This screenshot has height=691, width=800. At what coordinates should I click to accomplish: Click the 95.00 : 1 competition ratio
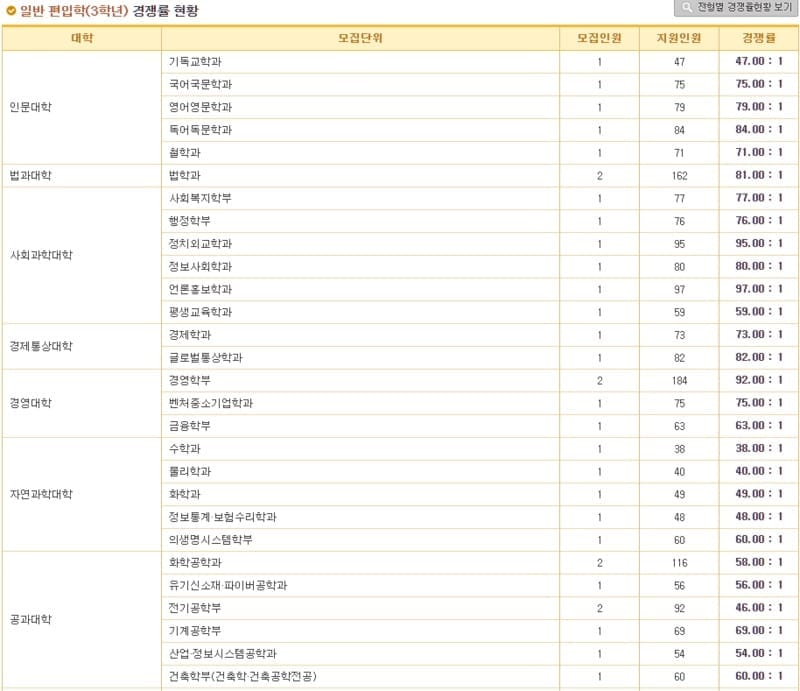pos(759,243)
